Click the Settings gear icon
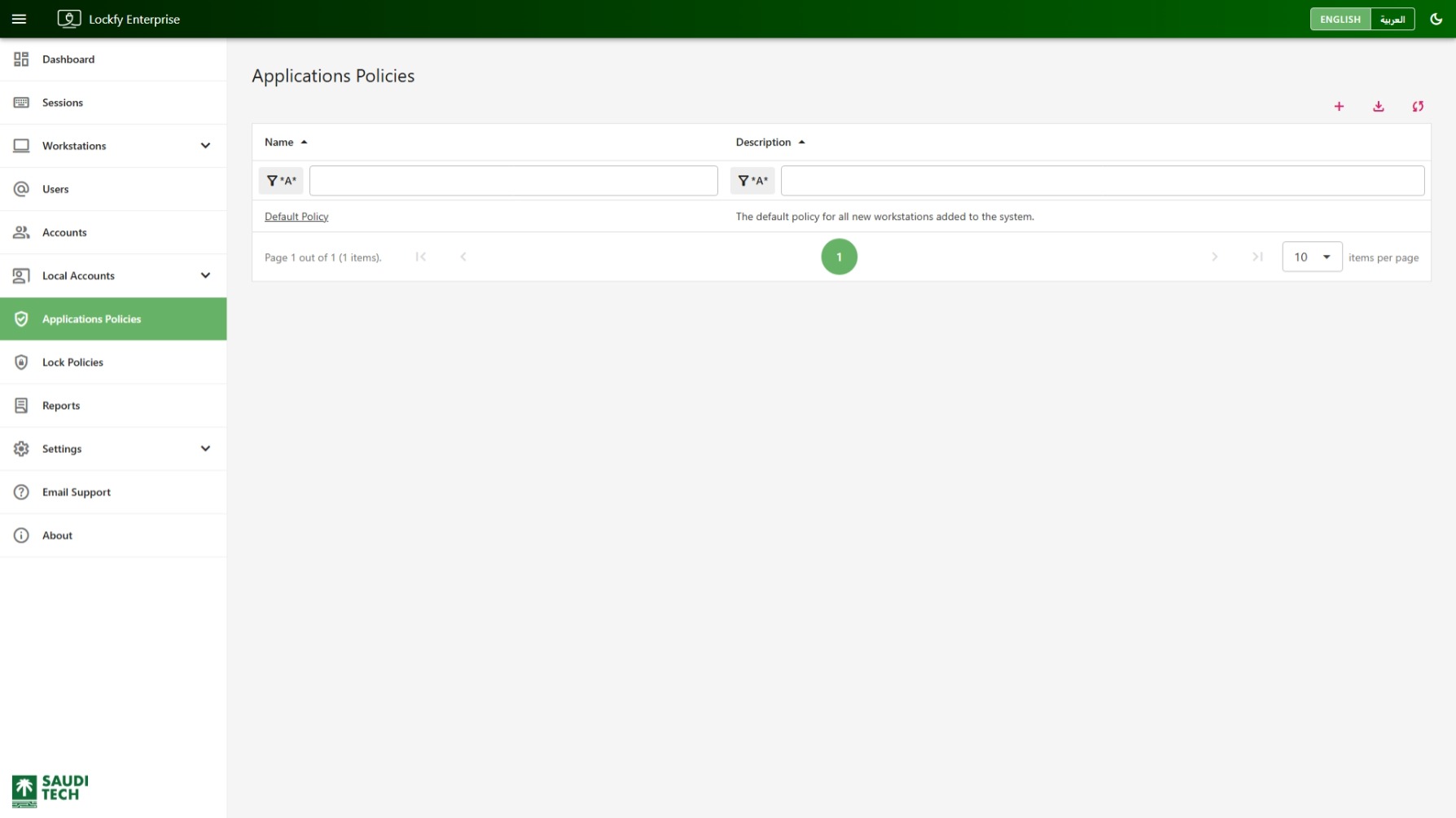Image resolution: width=1456 pixels, height=818 pixels. pyautogui.click(x=21, y=448)
